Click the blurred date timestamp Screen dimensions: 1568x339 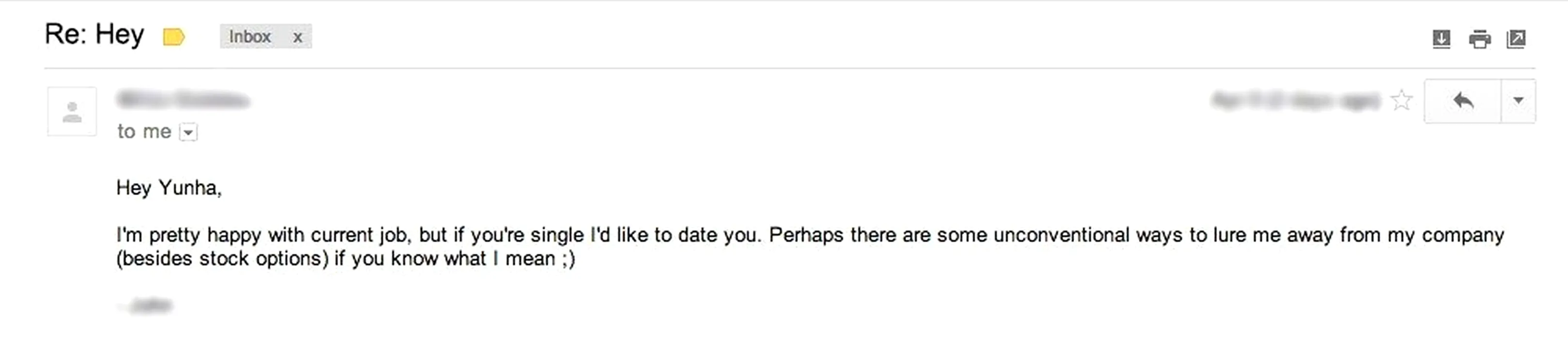click(1295, 100)
